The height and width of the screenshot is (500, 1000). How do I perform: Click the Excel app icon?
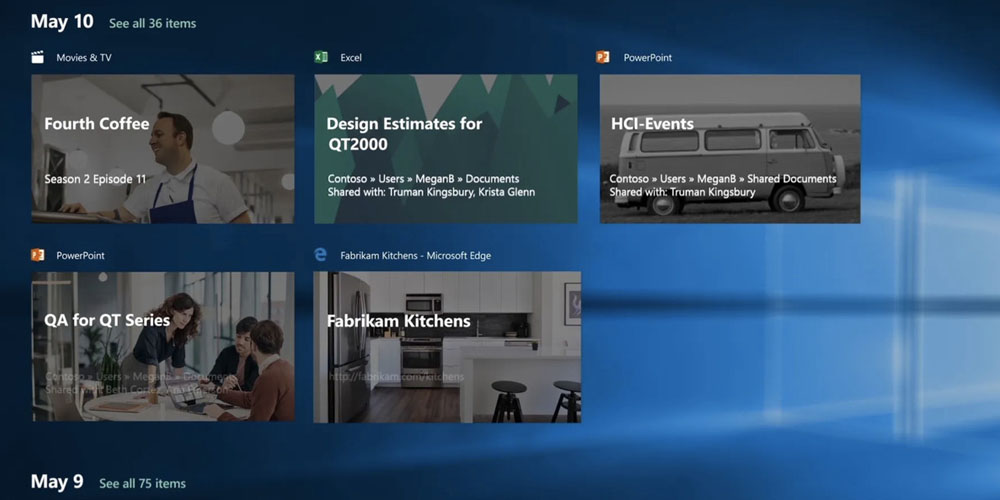pyautogui.click(x=321, y=57)
